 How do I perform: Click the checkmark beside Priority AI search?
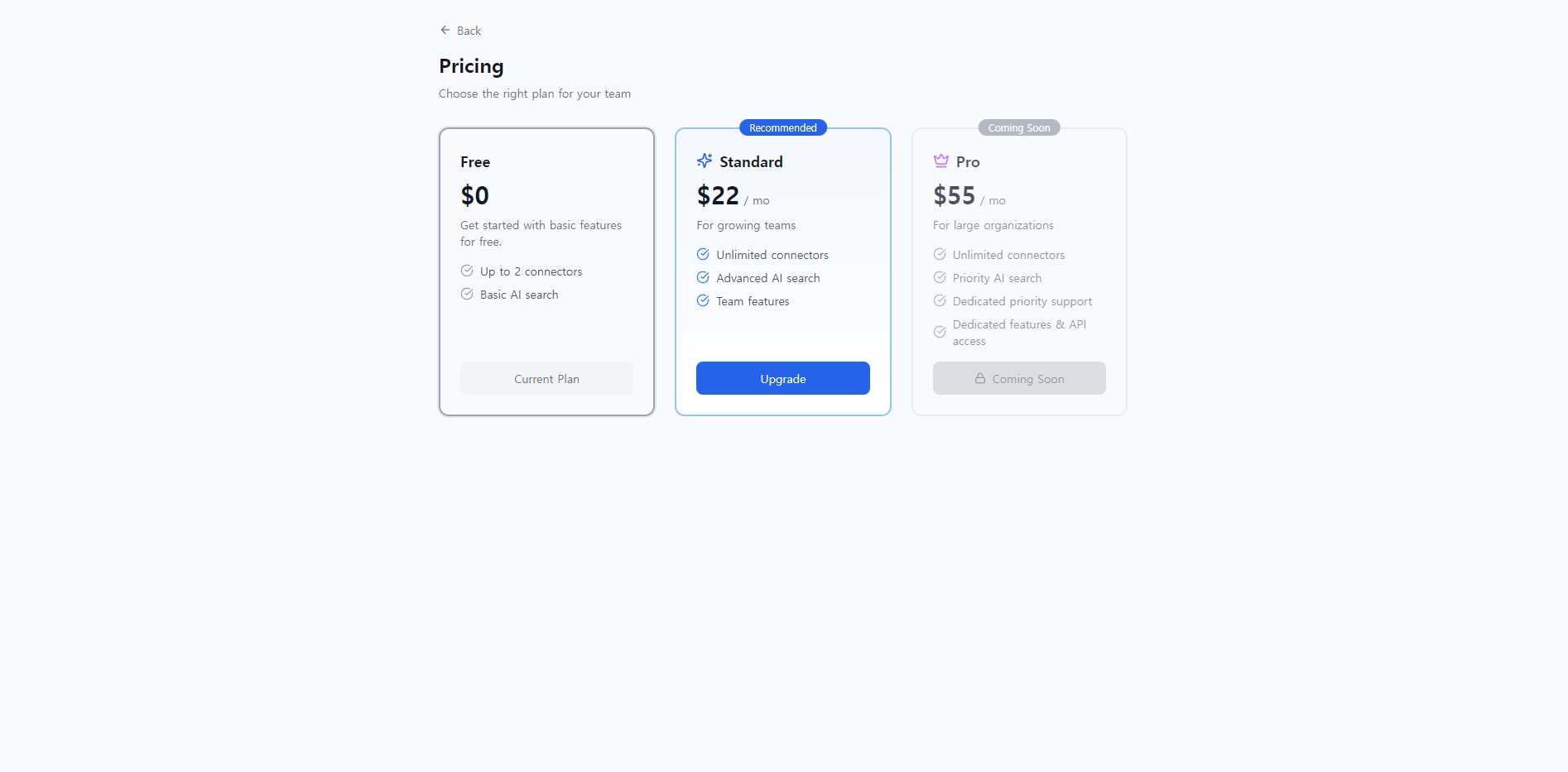coord(940,277)
